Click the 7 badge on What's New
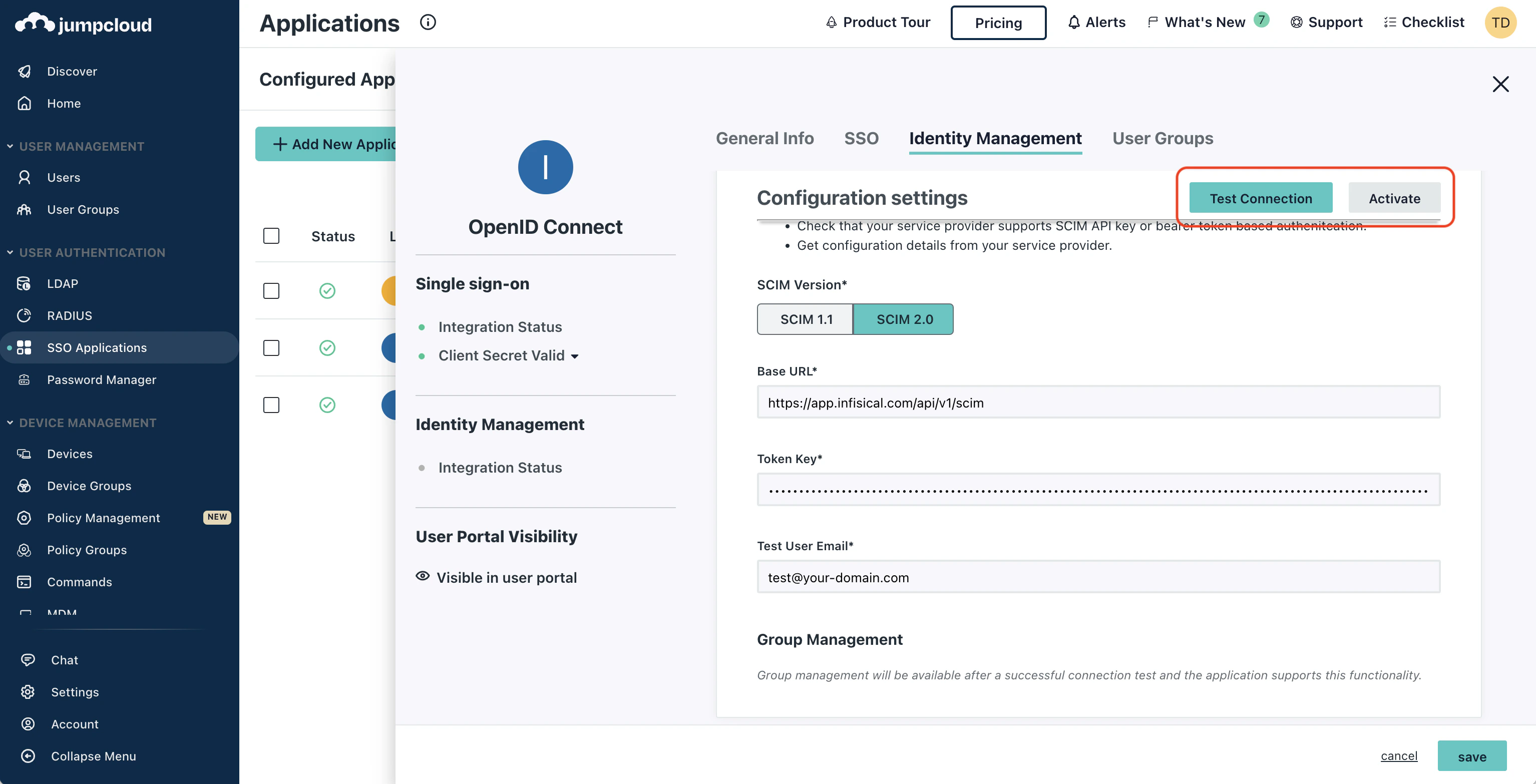The width and height of the screenshot is (1536, 784). click(x=1261, y=20)
